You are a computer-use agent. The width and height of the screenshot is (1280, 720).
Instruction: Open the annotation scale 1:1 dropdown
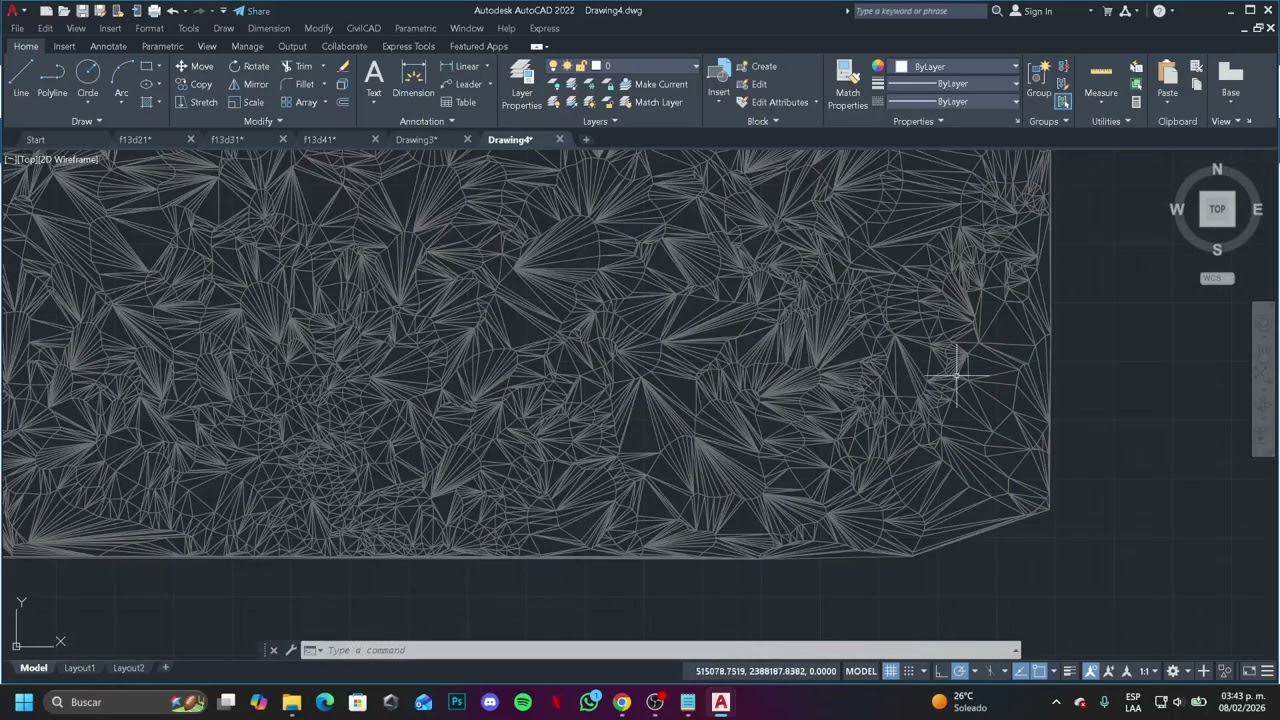click(1148, 671)
